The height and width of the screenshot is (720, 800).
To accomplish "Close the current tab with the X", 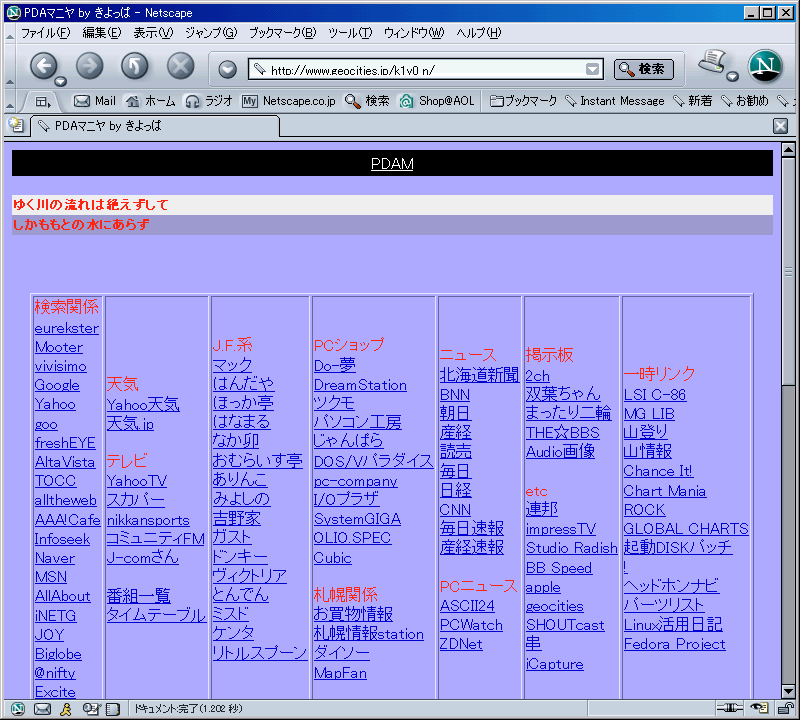I will [780, 126].
